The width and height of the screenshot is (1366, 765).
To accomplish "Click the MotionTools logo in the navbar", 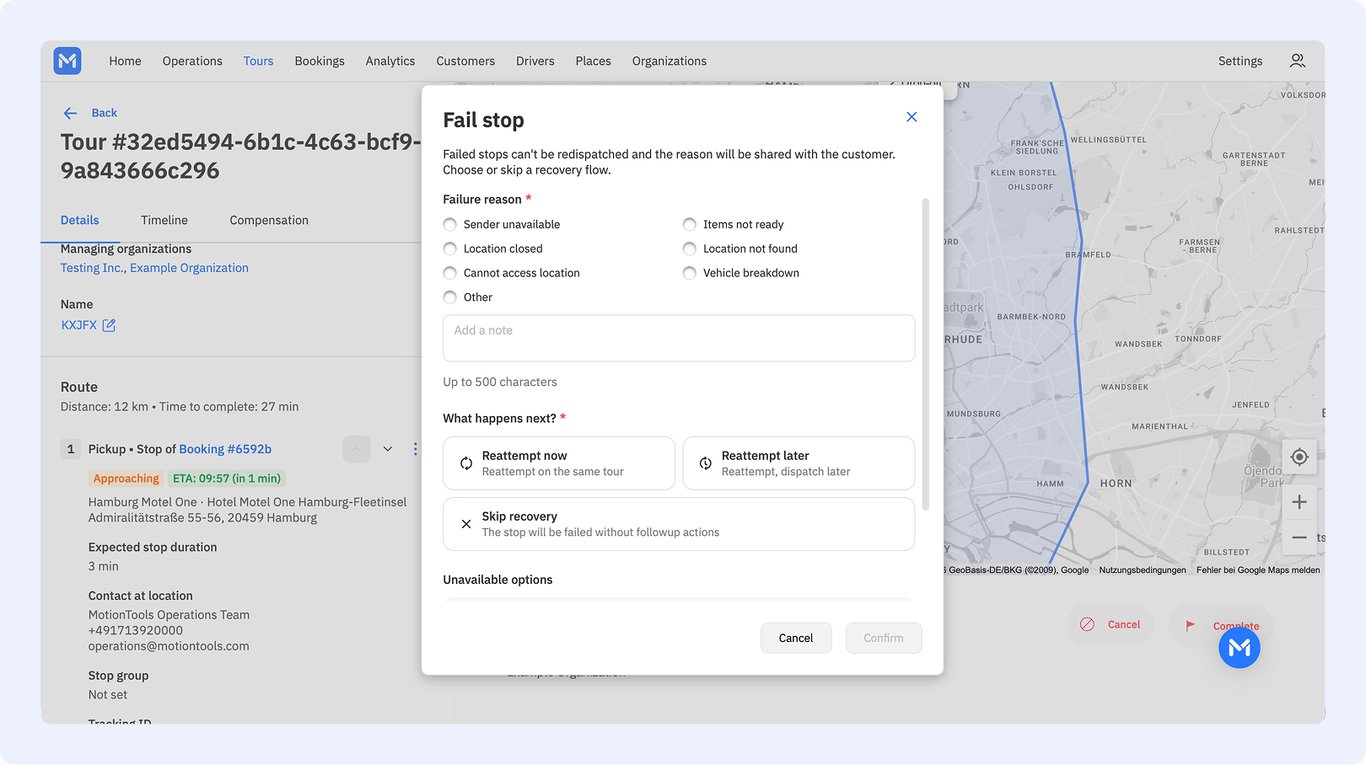I will pos(67,61).
